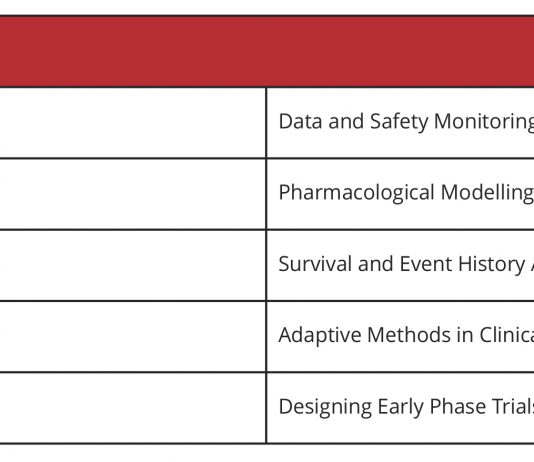Select blank cell beside Adaptive Methods row
This screenshot has width=534, height=462.
coord(132,337)
